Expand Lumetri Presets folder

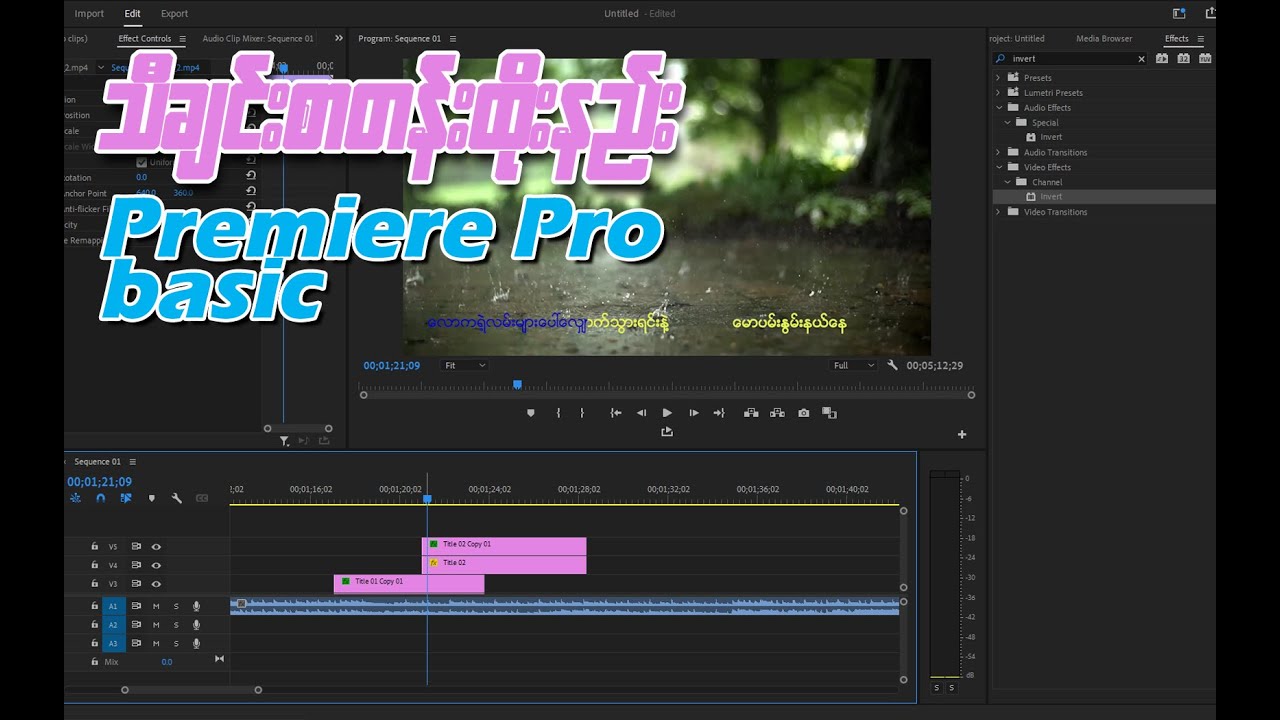coord(998,93)
